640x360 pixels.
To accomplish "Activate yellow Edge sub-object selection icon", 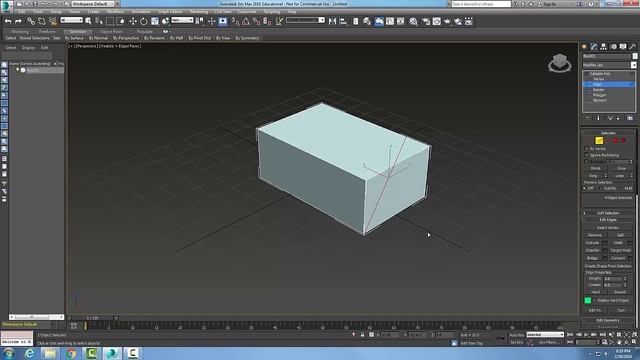I will pos(599,141).
